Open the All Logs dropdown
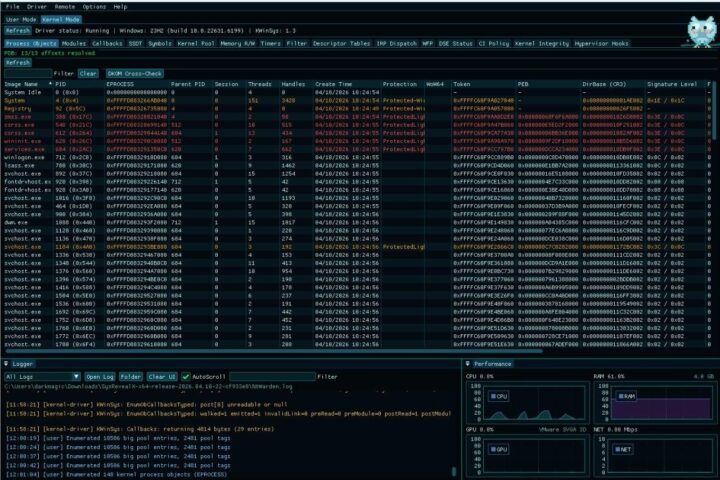The width and height of the screenshot is (720, 480). click(x=42, y=377)
